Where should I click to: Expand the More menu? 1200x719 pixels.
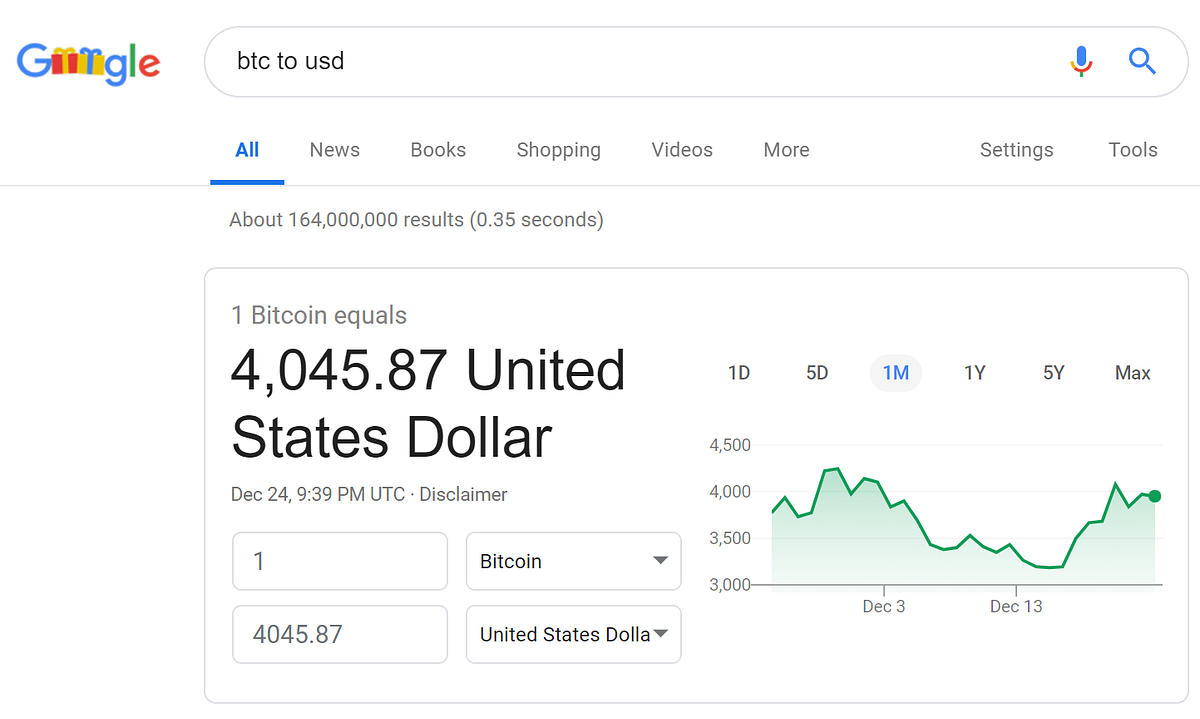tap(786, 150)
